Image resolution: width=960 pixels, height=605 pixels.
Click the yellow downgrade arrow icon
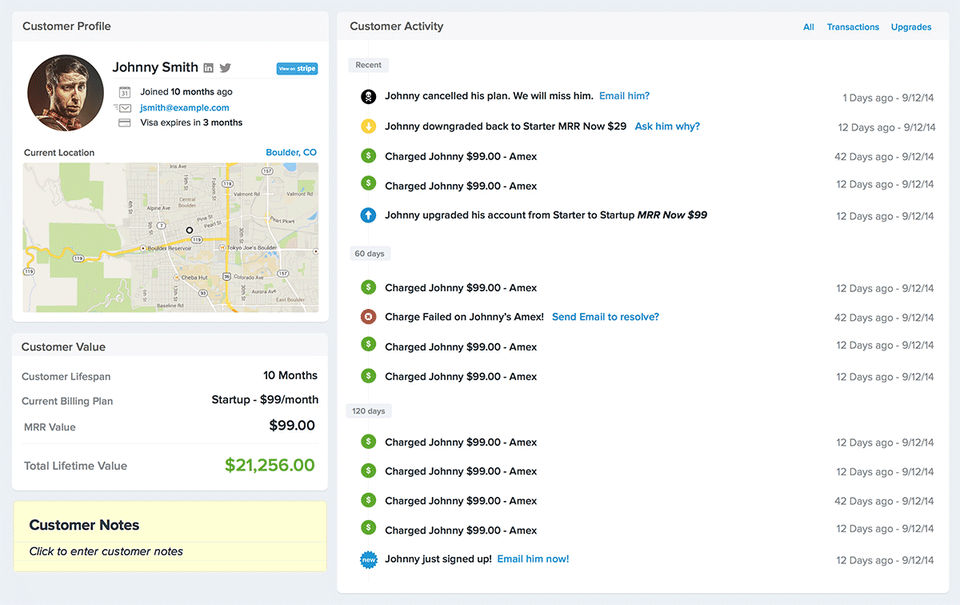pyautogui.click(x=368, y=127)
